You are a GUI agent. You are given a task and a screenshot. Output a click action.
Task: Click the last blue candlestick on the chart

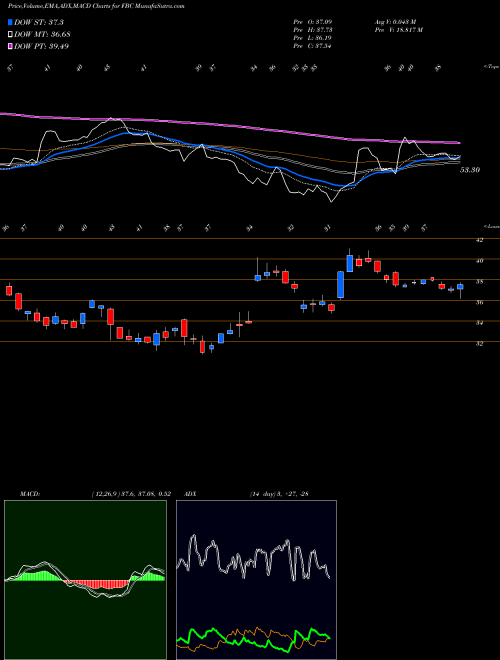(460, 287)
